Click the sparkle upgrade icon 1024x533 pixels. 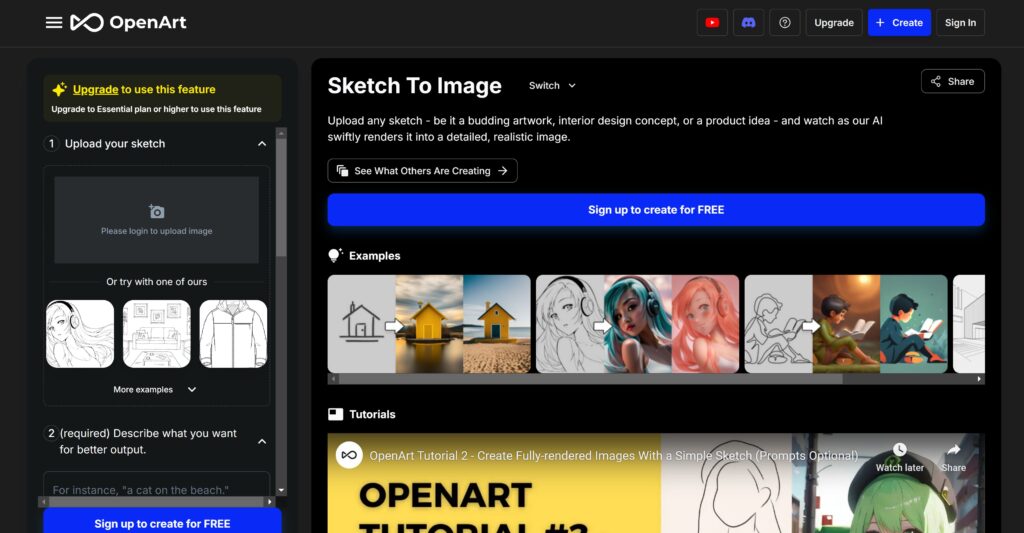59,89
